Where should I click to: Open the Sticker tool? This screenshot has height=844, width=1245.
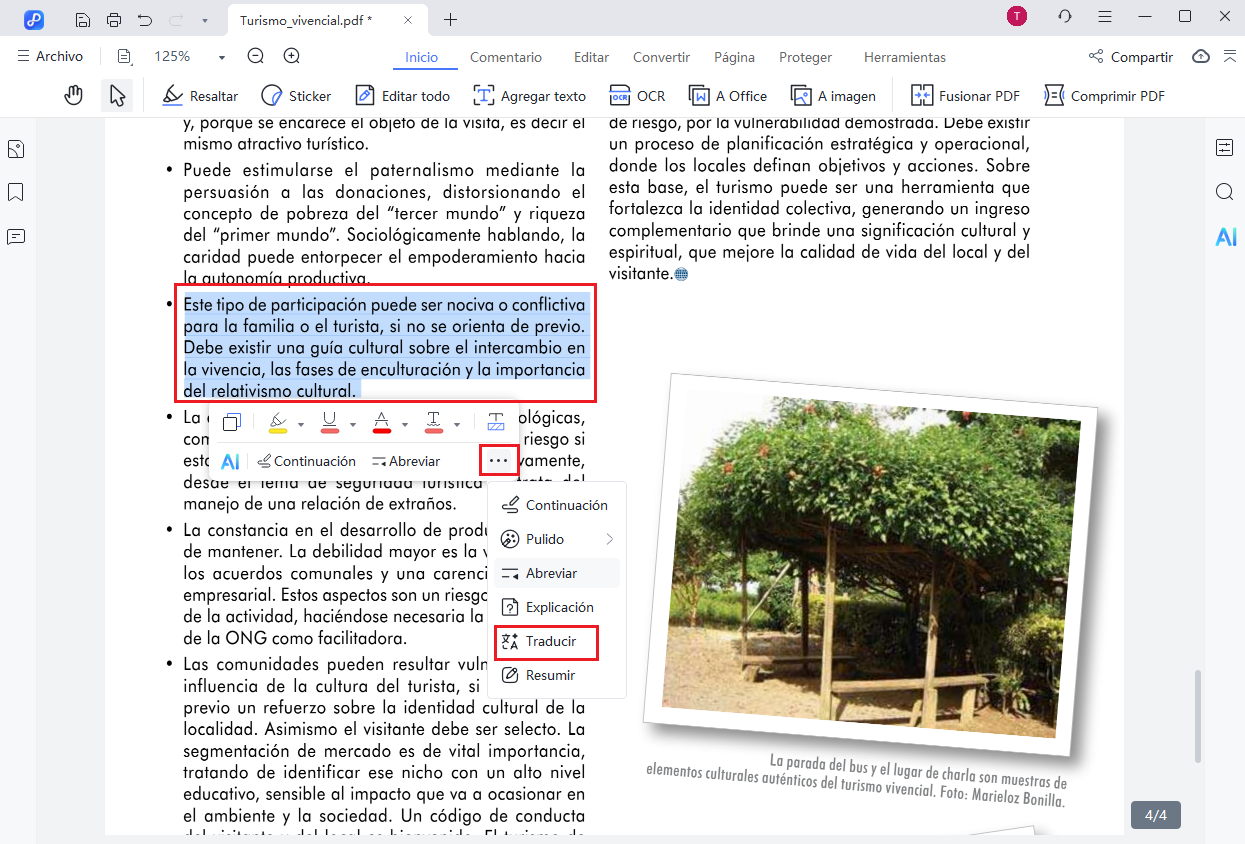point(296,95)
